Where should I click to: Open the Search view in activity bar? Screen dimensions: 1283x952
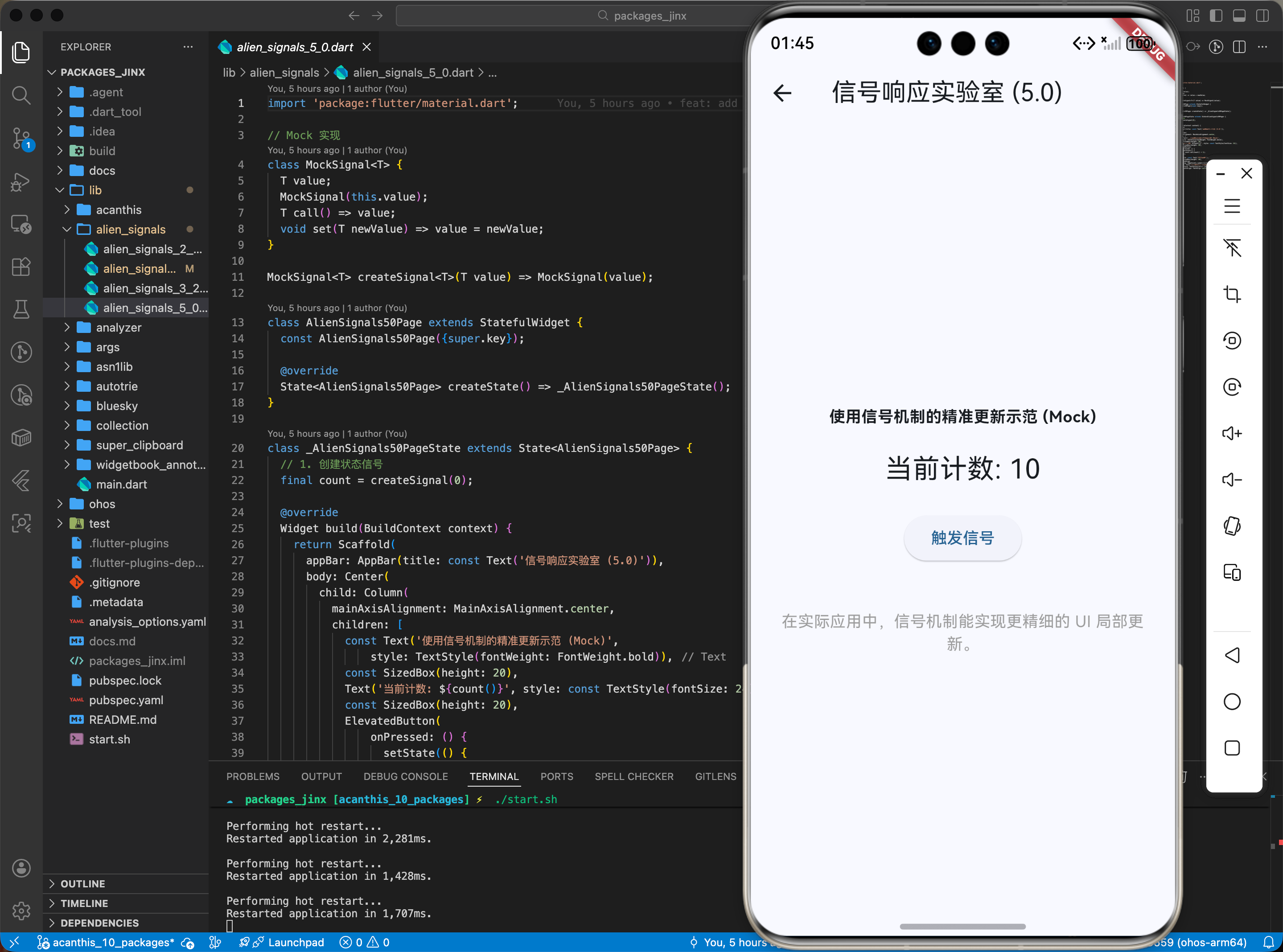tap(21, 95)
